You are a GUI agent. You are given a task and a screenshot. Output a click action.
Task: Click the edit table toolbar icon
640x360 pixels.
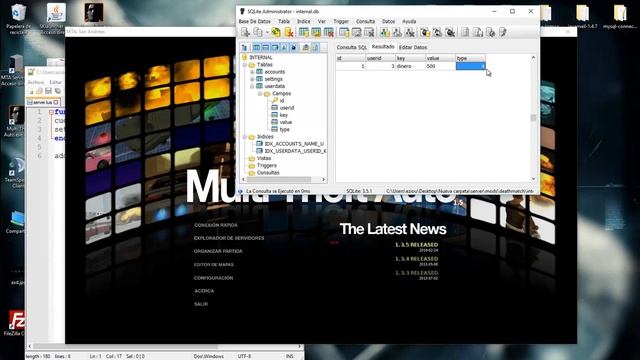click(316, 32)
